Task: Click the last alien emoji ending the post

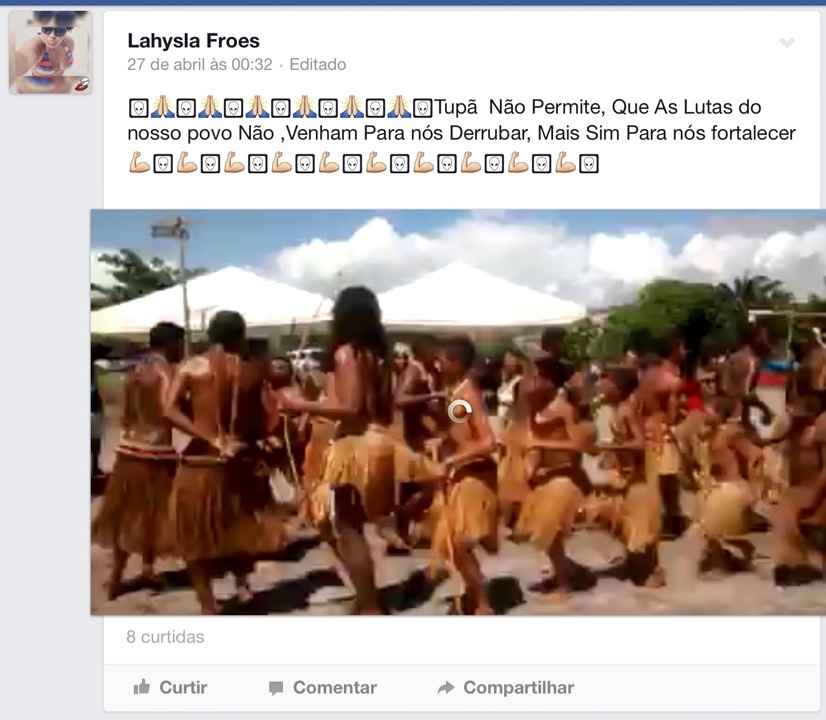Action: point(589,164)
